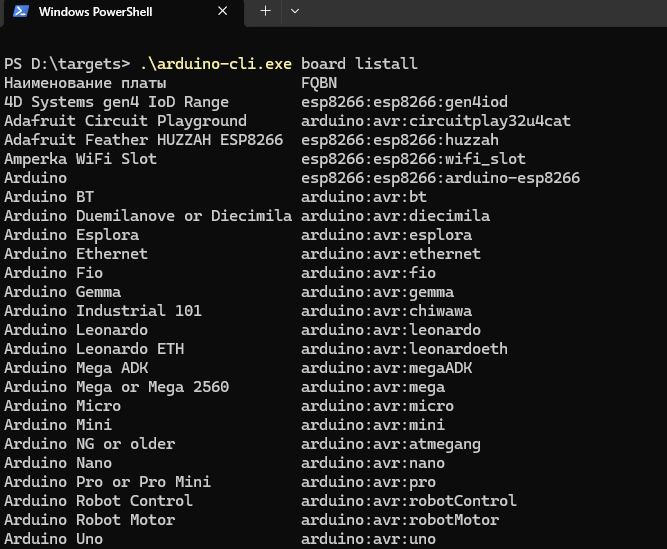The width and height of the screenshot is (667, 549).
Task: Click the arduino:avr:leonardoeth value
Action: coord(404,349)
